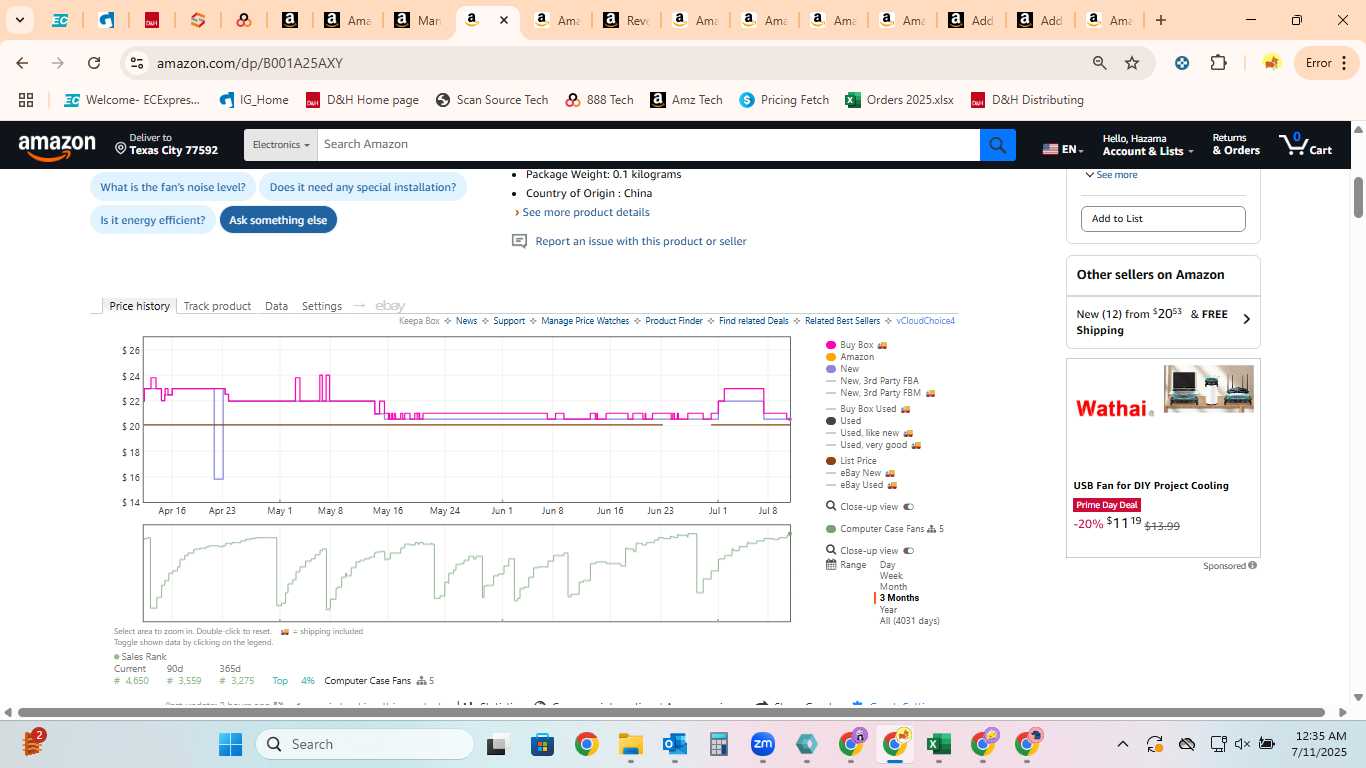Screen dimensions: 1366x768
Task: Open Microsoft Store from taskbar
Action: click(x=542, y=744)
